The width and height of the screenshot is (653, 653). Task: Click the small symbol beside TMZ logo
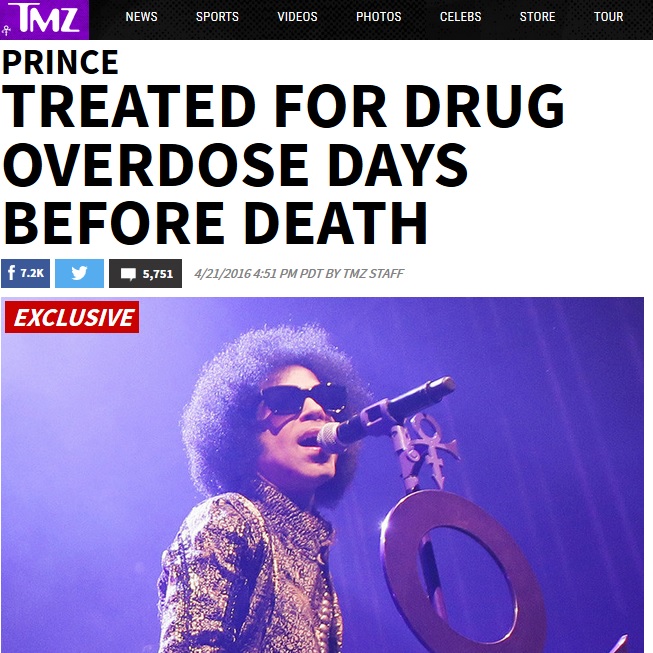click(x=6, y=31)
